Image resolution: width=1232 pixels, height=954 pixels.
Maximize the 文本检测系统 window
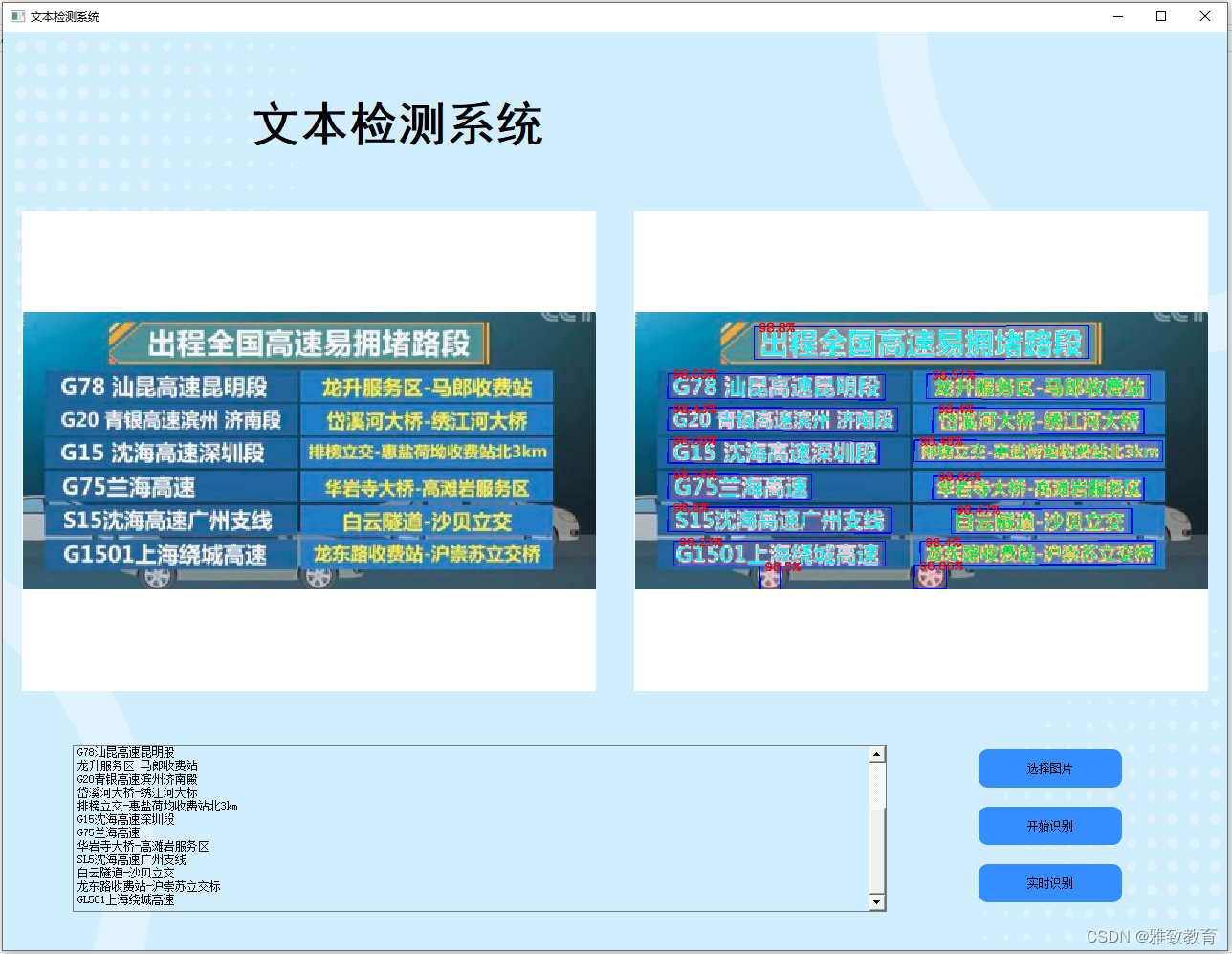tap(1160, 16)
